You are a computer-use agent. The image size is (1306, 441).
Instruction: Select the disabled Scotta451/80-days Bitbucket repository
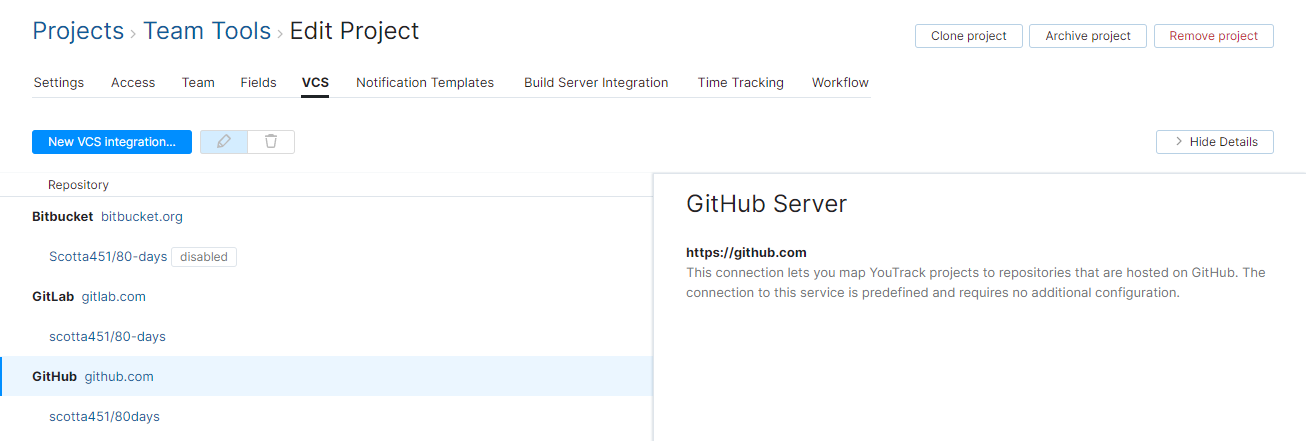tap(108, 257)
